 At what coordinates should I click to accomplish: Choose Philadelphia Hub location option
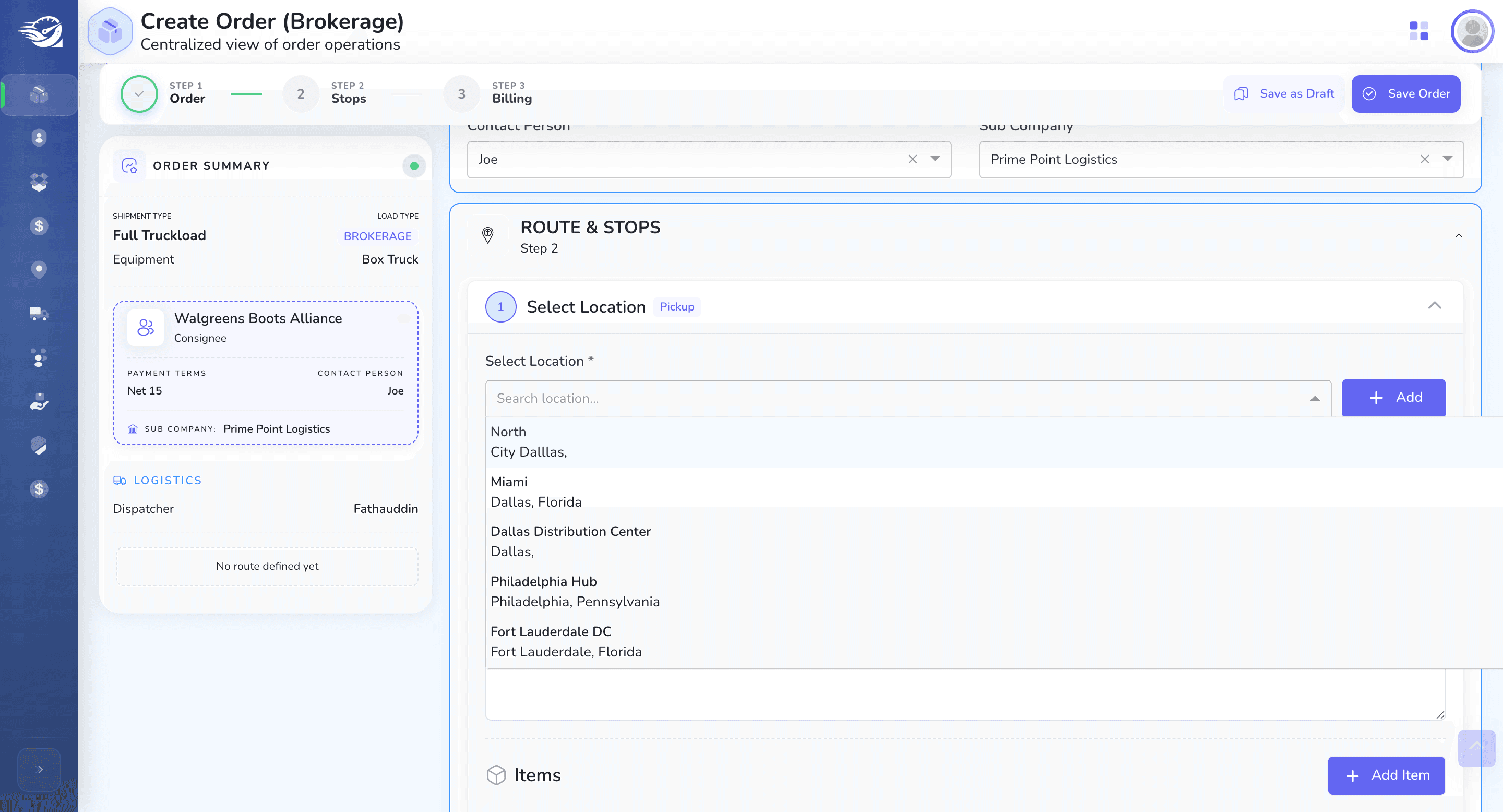(994, 591)
